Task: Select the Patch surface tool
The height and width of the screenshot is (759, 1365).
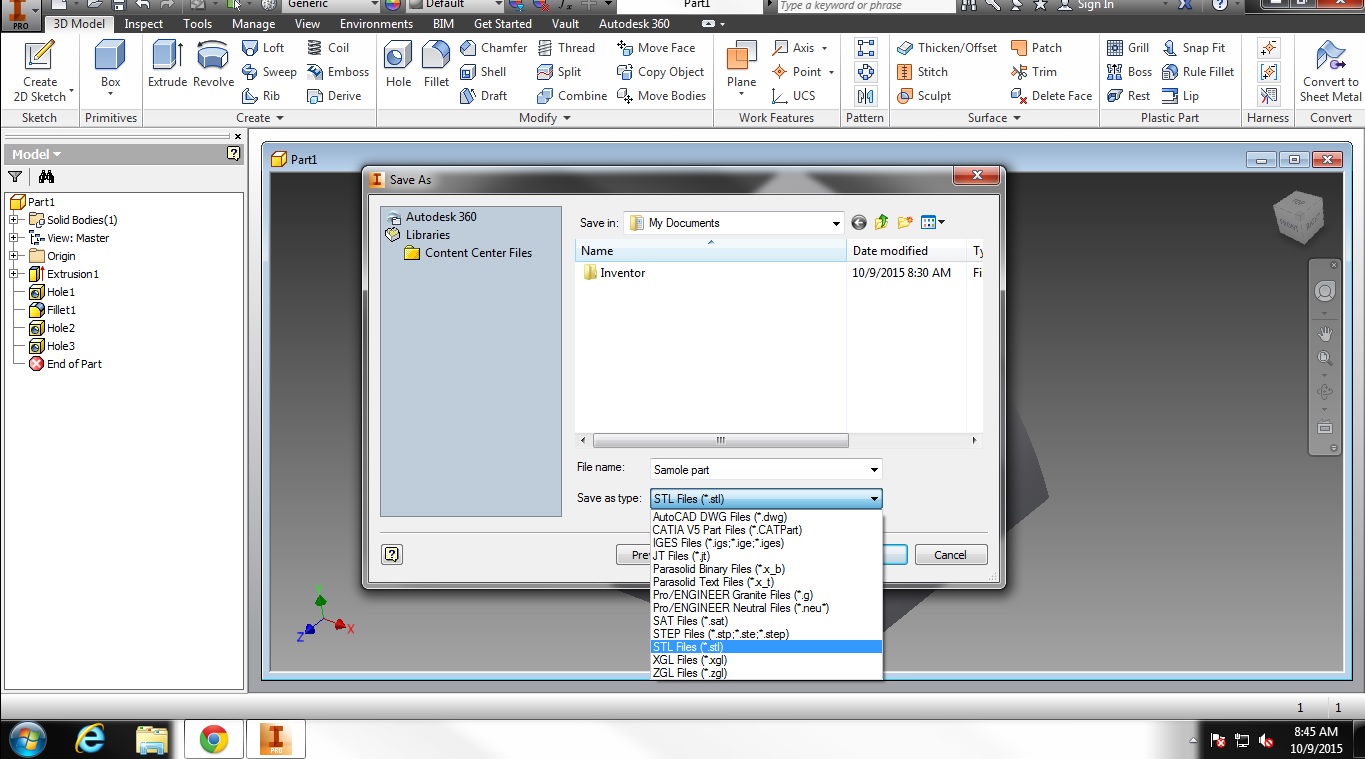Action: click(1036, 48)
